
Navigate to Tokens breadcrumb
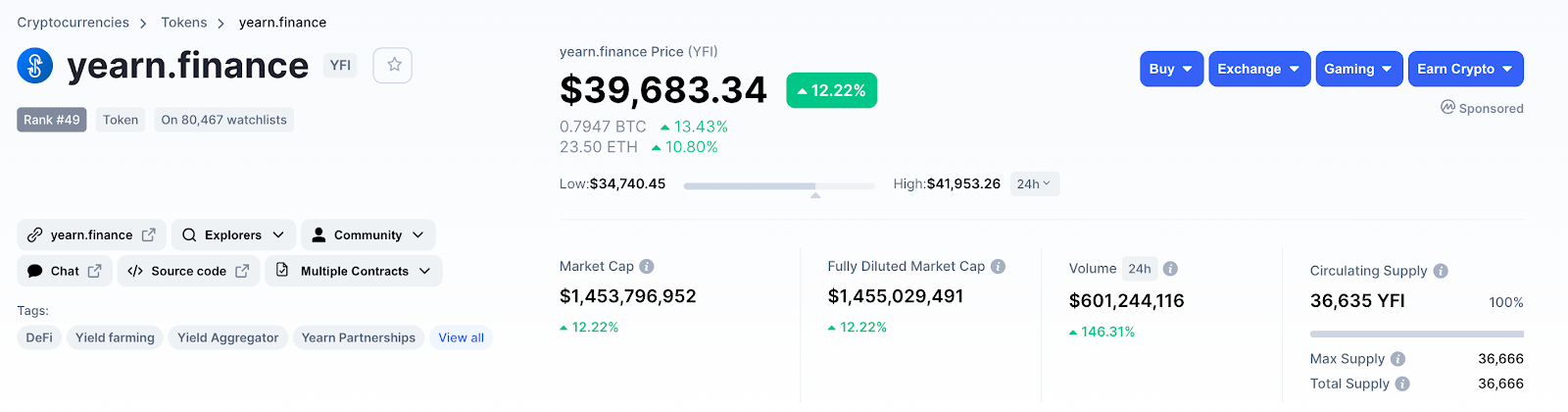click(x=184, y=23)
